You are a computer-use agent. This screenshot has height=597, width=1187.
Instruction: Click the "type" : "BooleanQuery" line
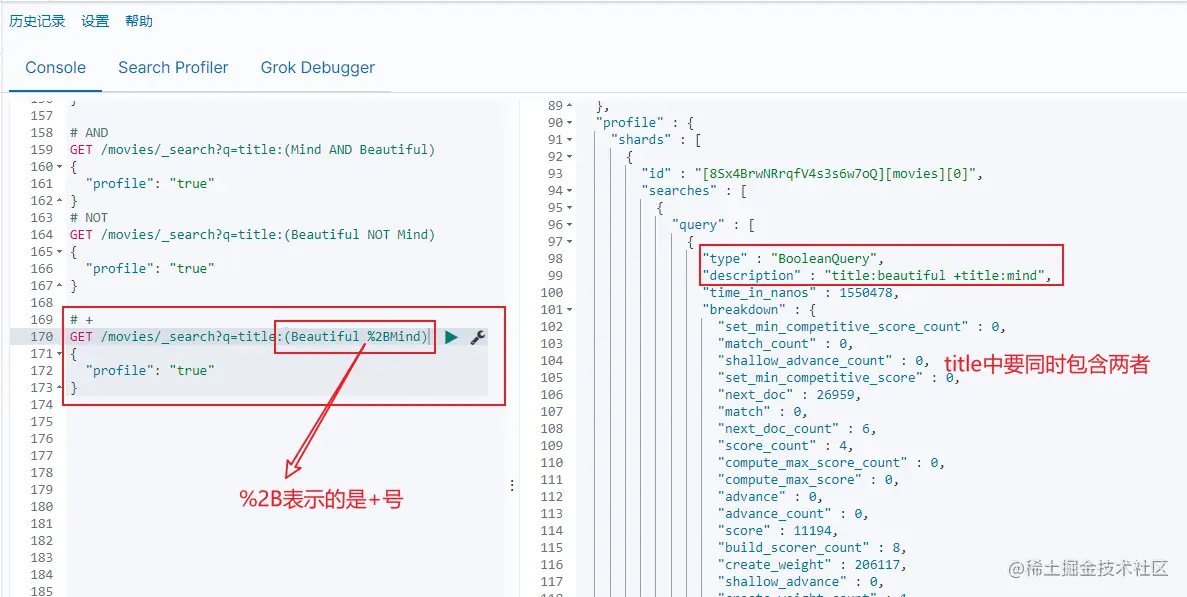click(x=793, y=259)
